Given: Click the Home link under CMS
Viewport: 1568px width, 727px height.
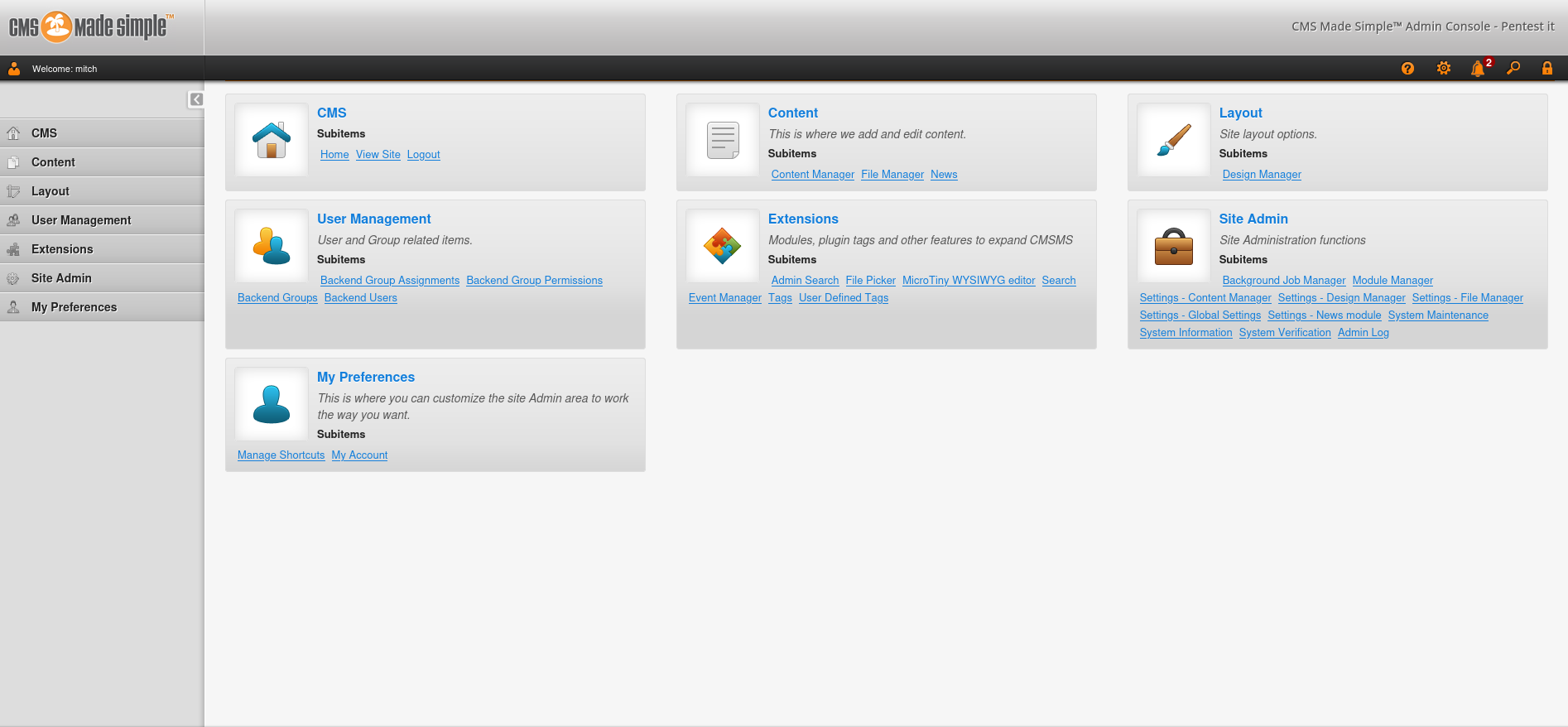Looking at the screenshot, I should (334, 155).
